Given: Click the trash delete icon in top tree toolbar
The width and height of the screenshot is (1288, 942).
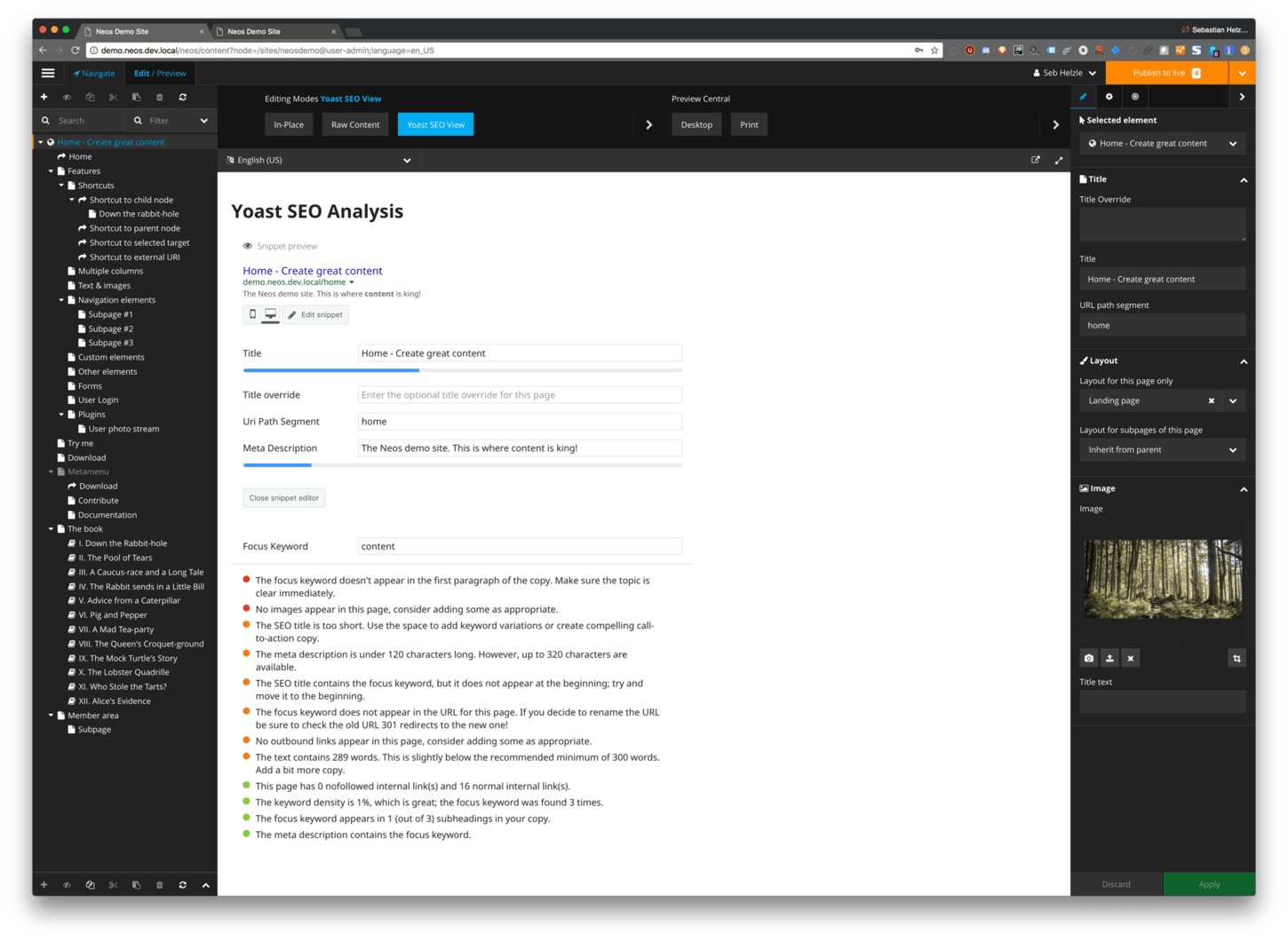Looking at the screenshot, I should pyautogui.click(x=160, y=97).
